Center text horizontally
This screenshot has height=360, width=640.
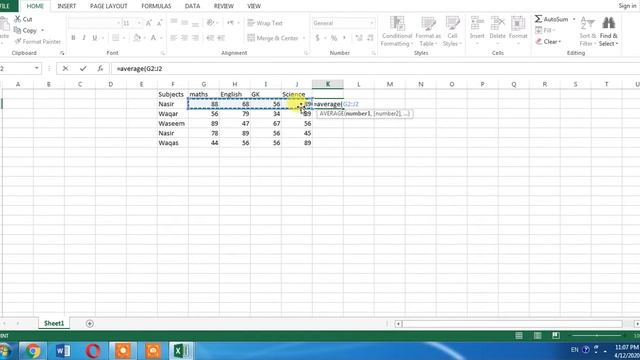click(184, 38)
